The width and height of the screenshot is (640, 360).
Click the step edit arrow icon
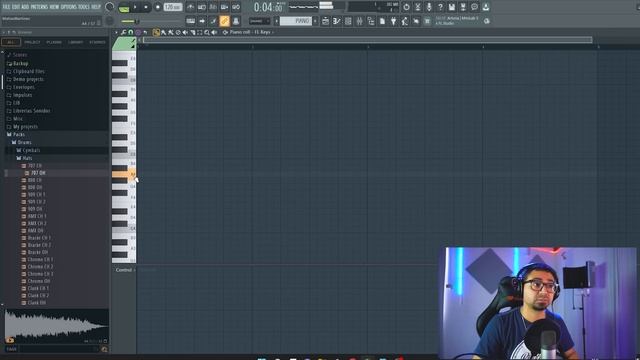pos(202,21)
